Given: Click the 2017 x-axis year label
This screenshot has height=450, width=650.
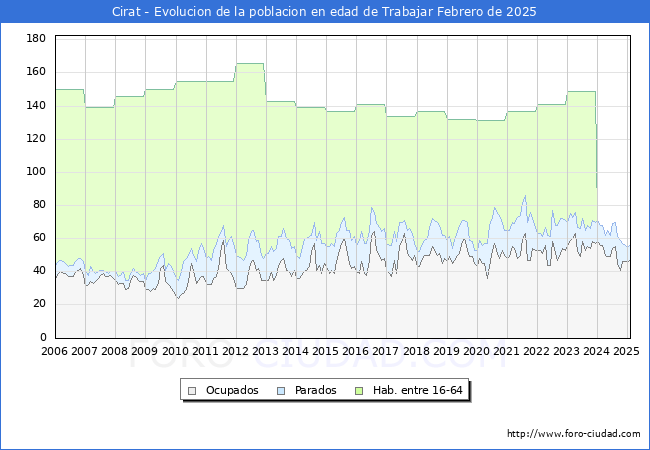Looking at the screenshot, I should point(386,351).
